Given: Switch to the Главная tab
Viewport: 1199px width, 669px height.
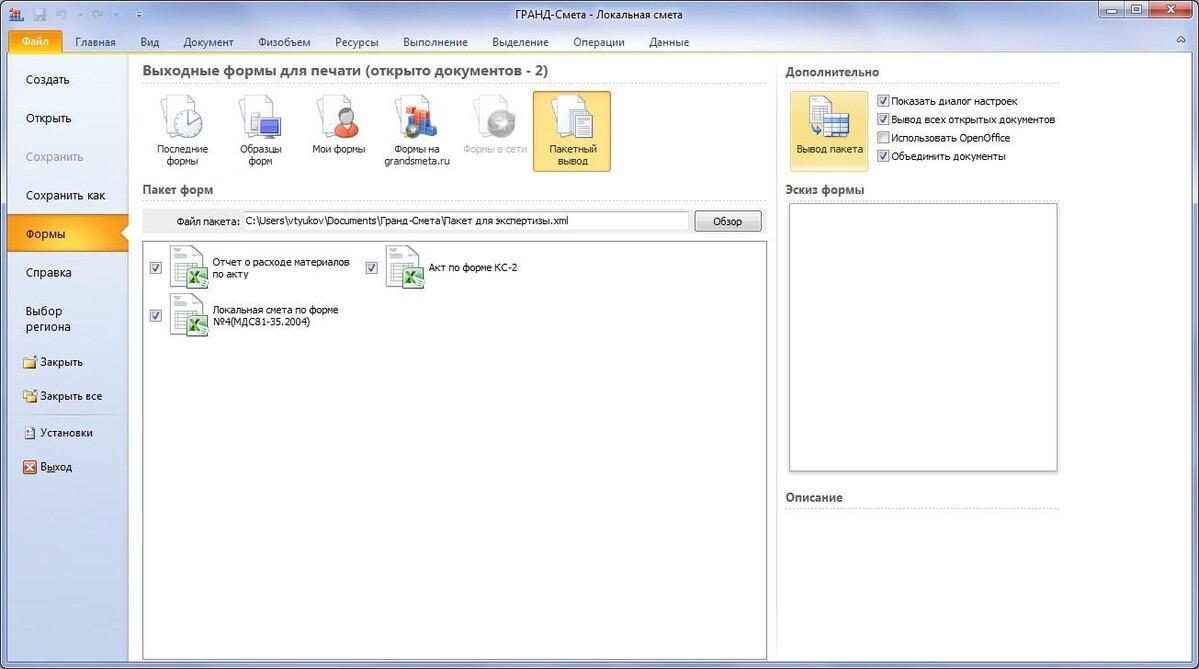Looking at the screenshot, I should [96, 42].
